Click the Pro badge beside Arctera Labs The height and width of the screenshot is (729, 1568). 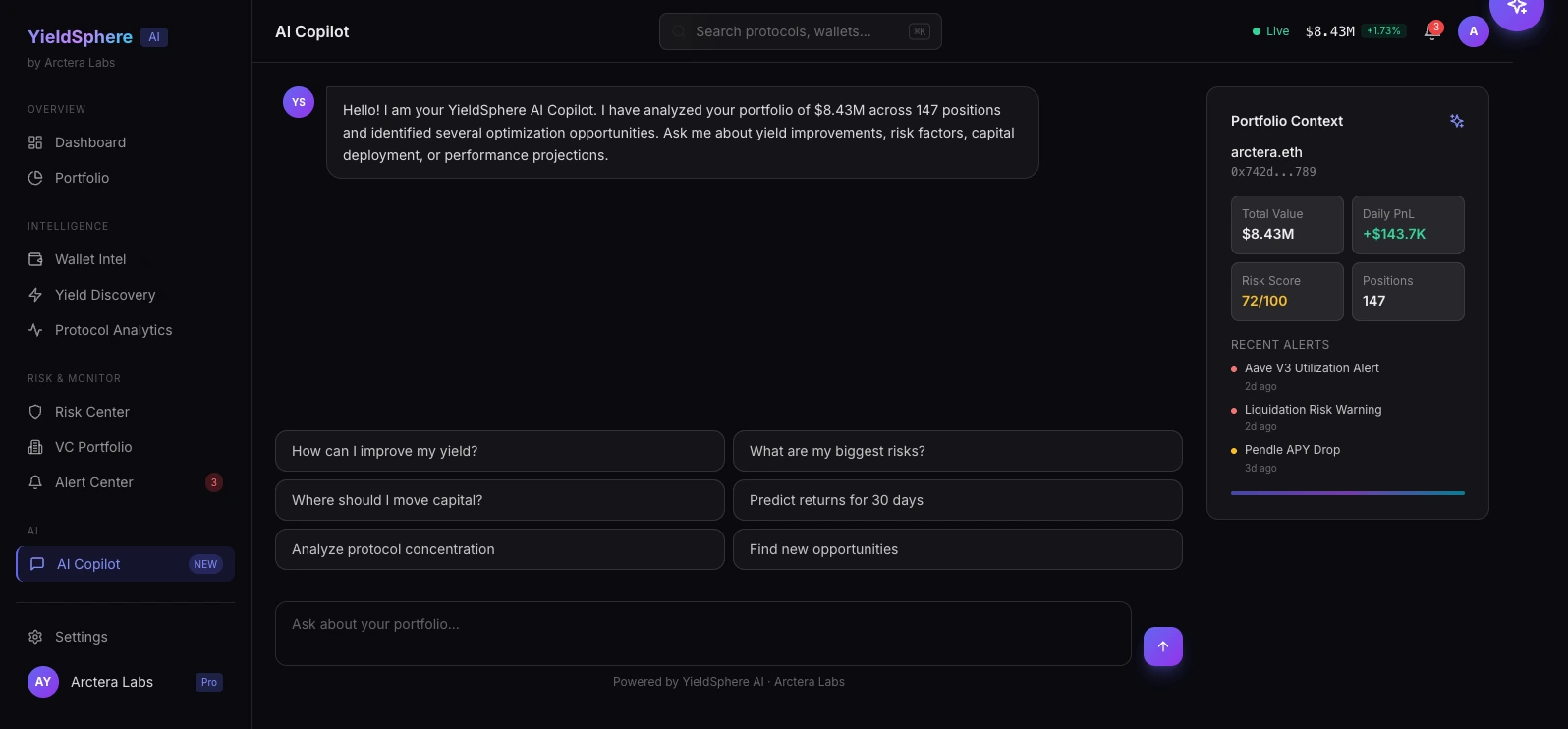click(x=209, y=682)
